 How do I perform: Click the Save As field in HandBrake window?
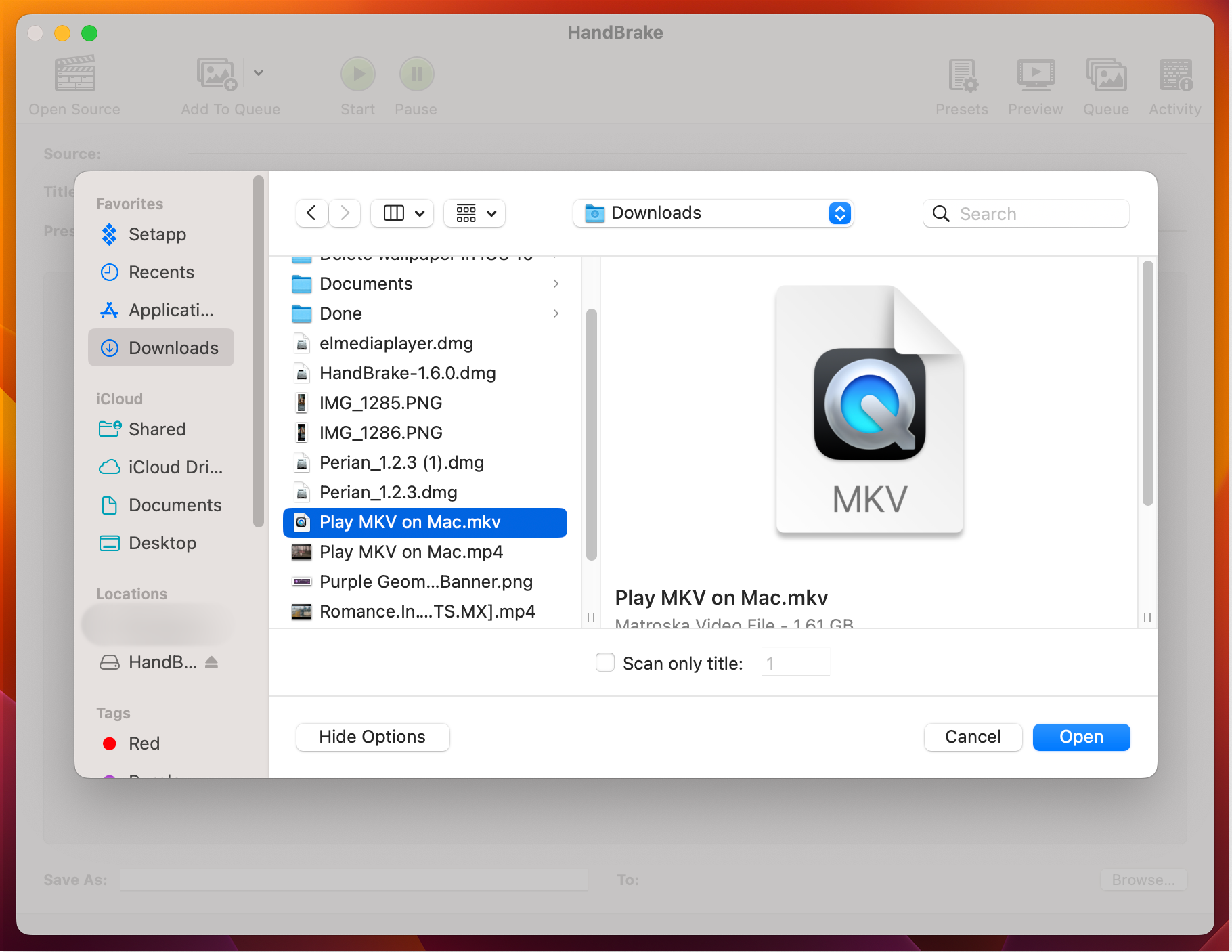click(355, 880)
